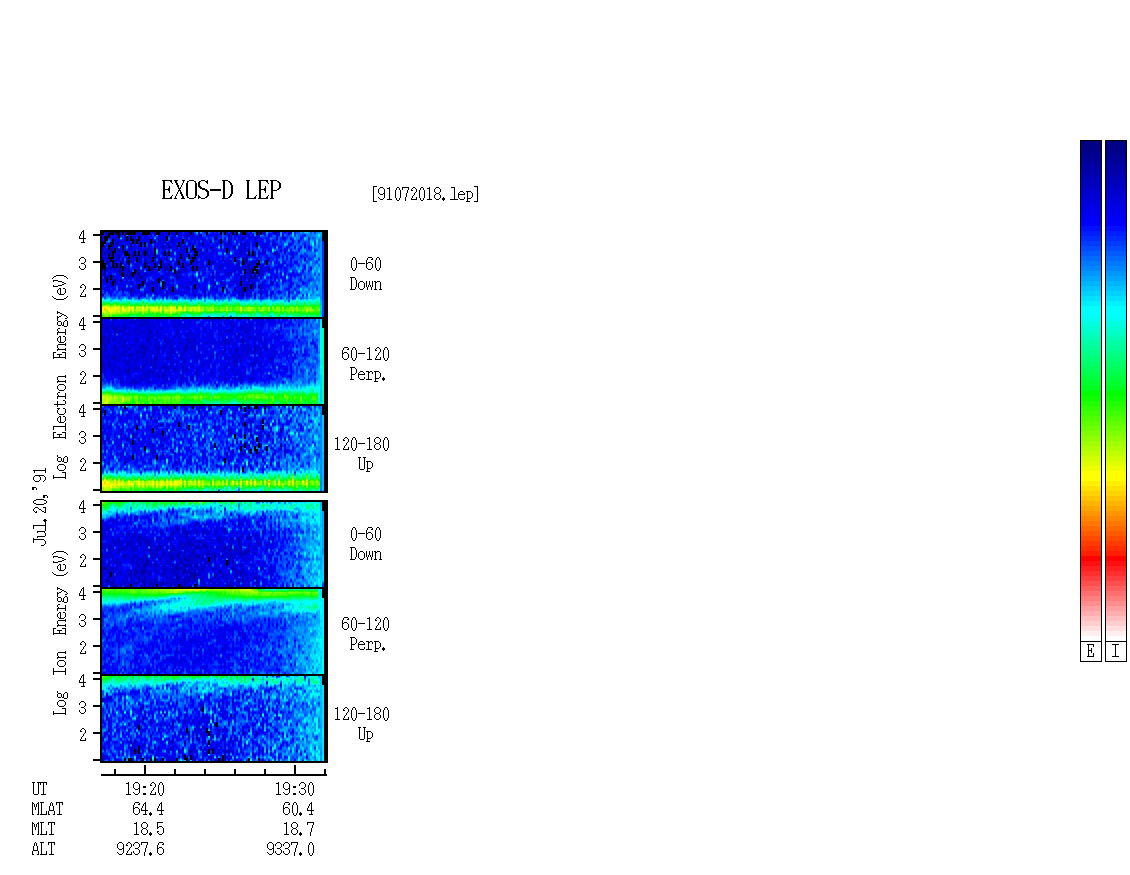Click the ion 0-60 Down spectrogram panel
The width and height of the screenshot is (1130, 875).
point(214,544)
